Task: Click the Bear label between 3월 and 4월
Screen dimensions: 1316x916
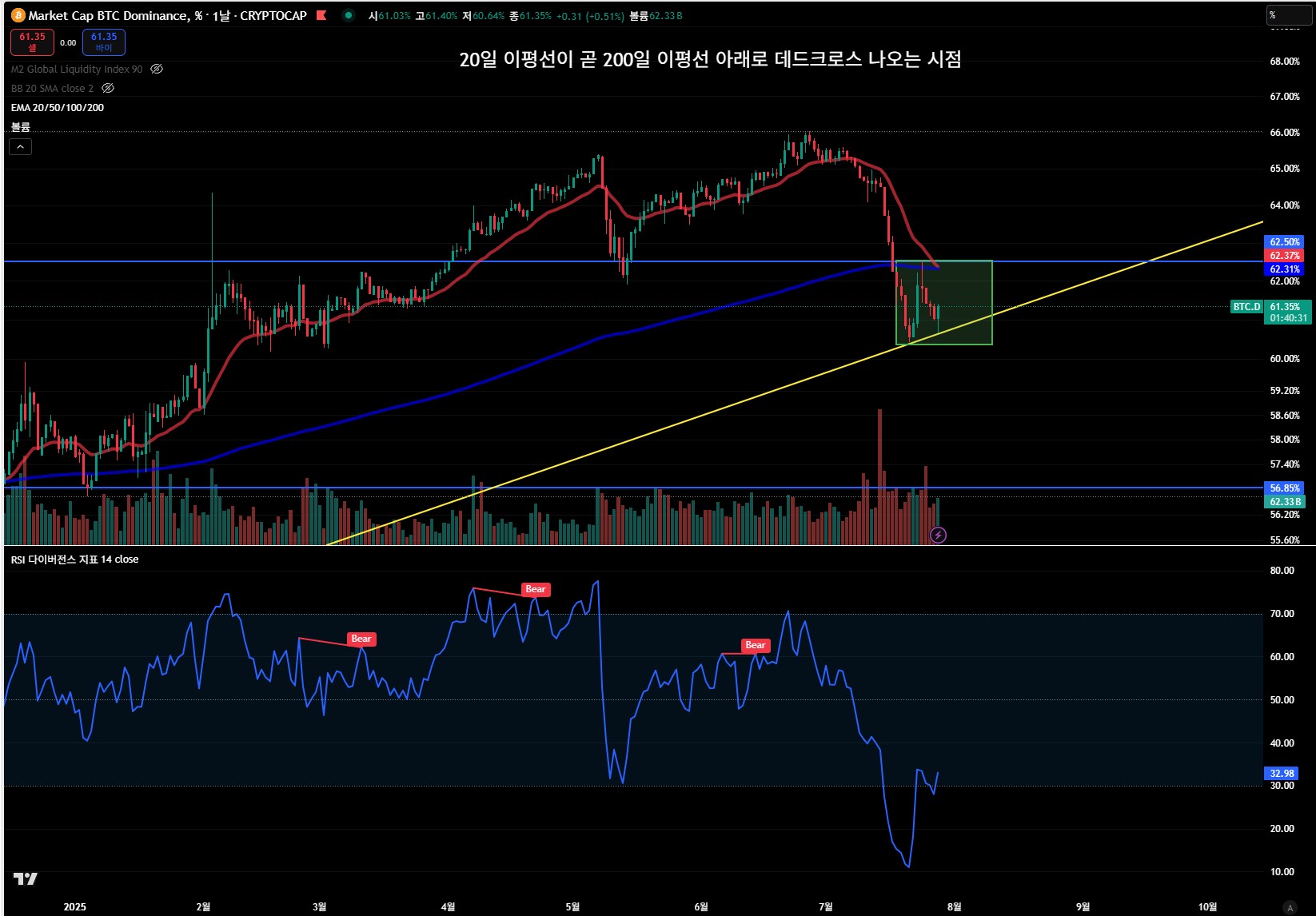Action: tap(361, 639)
